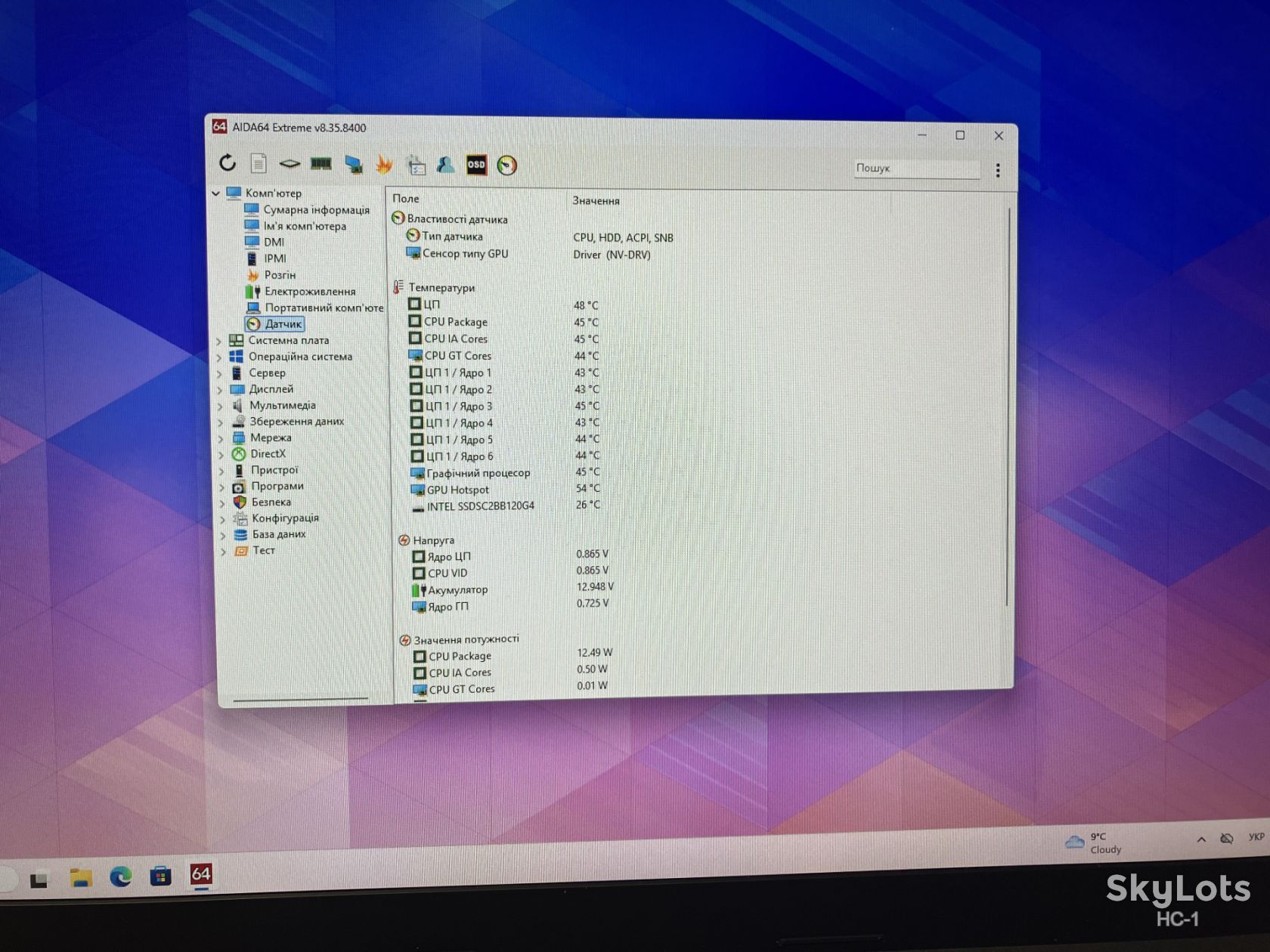1270x952 pixels.
Task: Open the Розгін tree item
Action: click(x=271, y=275)
